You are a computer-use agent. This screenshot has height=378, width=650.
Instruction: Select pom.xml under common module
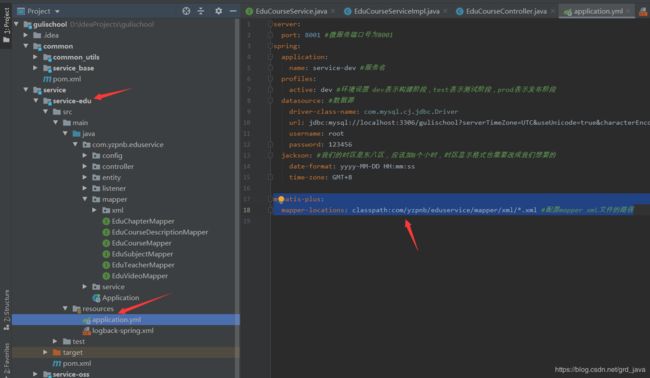tap(62, 79)
